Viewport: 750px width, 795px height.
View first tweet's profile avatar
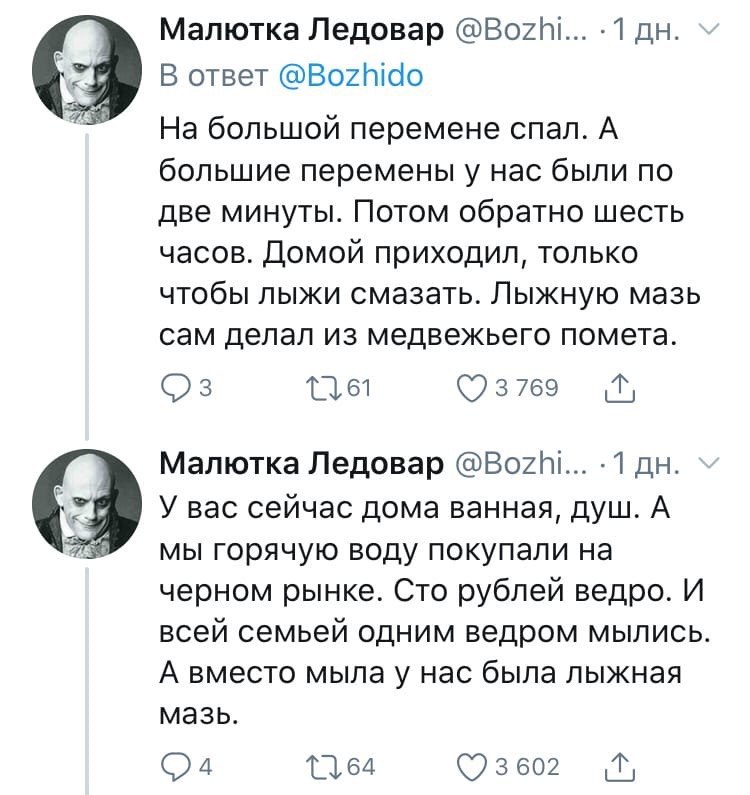click(x=87, y=69)
